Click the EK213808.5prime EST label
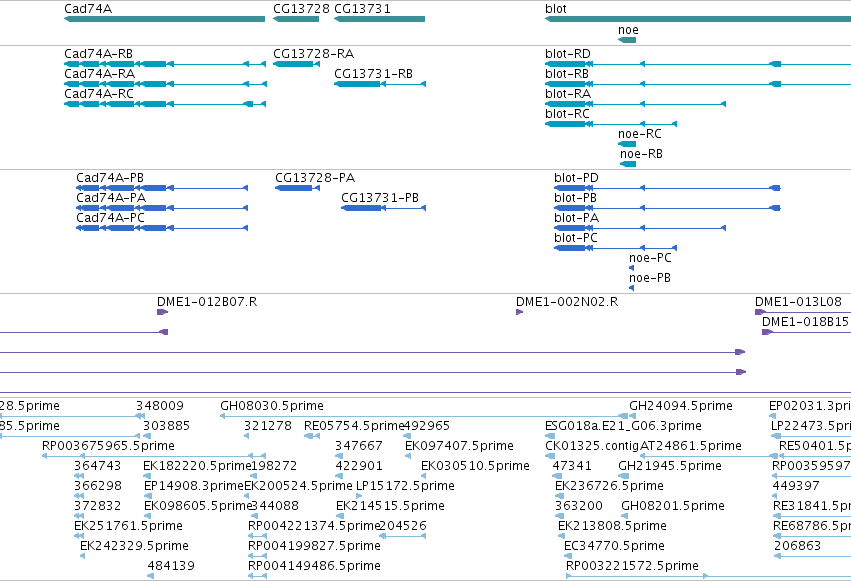This screenshot has height=581, width=851. pyautogui.click(x=612, y=526)
